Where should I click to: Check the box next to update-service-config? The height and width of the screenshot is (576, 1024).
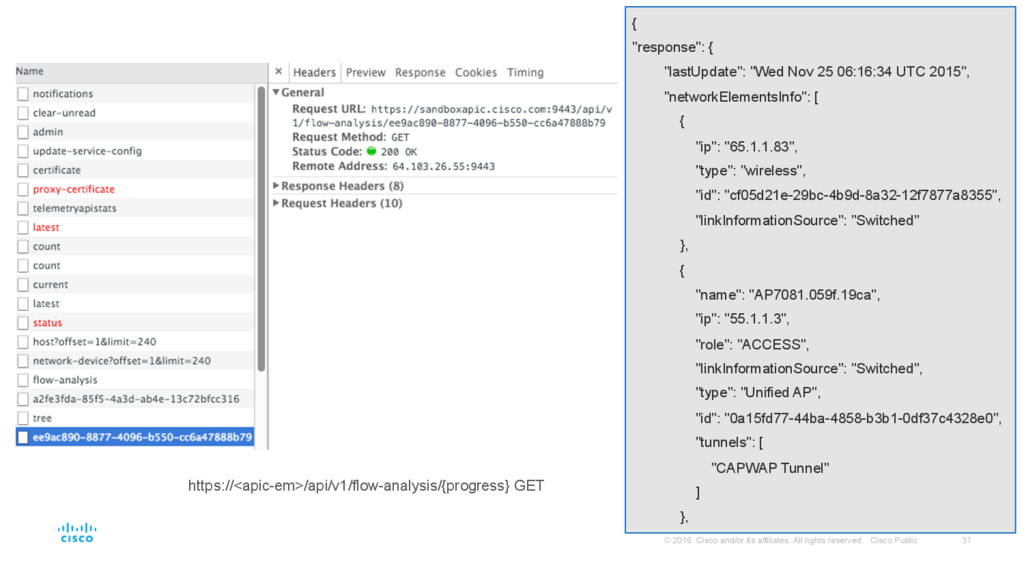23,151
